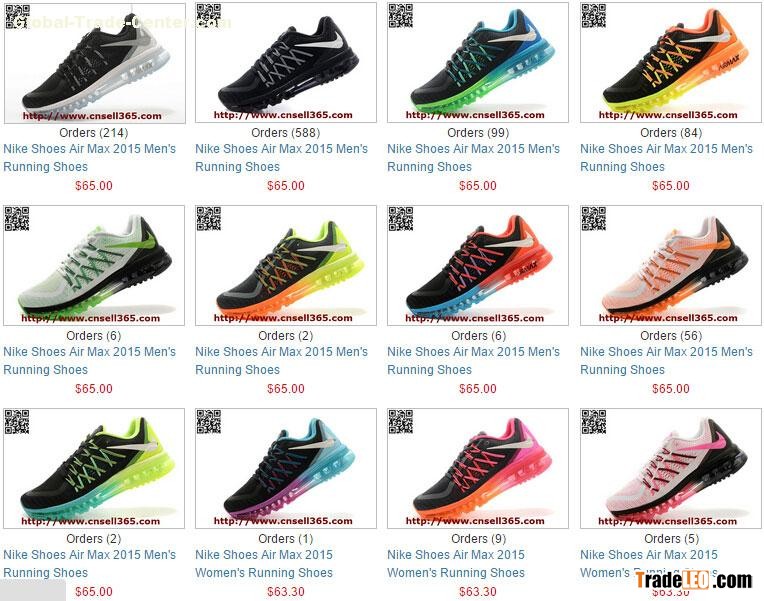
Task: Open the black and orange shoe with 84 orders
Action: pyautogui.click(x=671, y=62)
